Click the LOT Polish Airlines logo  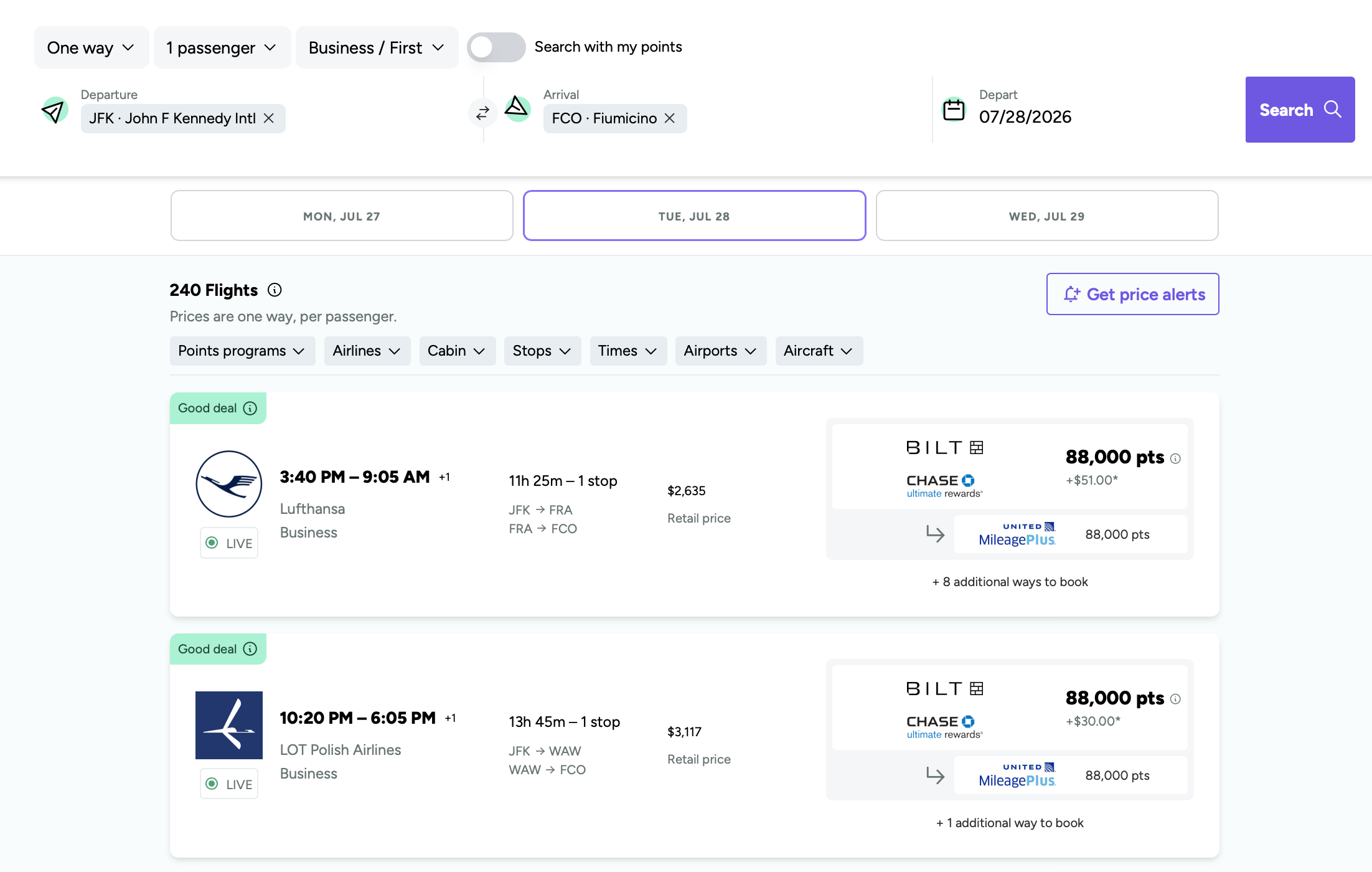point(228,725)
